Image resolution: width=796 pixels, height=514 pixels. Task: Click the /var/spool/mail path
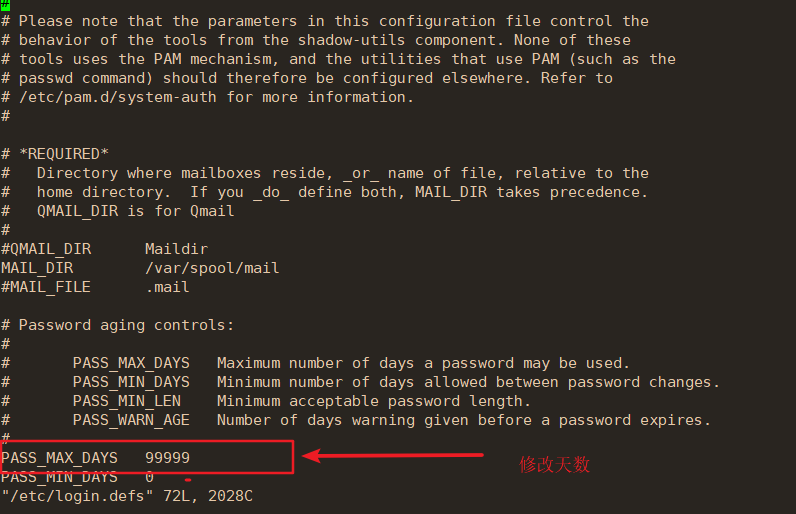coord(212,268)
